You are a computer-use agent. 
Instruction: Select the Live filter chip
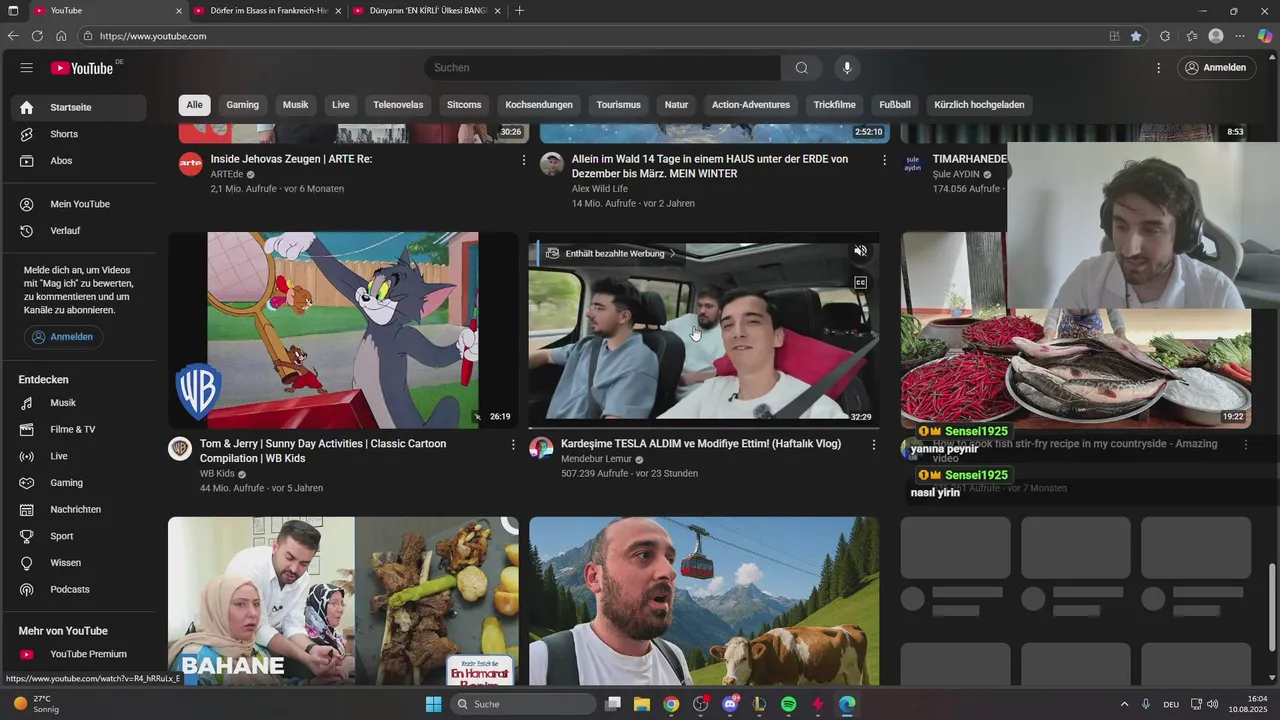341,105
